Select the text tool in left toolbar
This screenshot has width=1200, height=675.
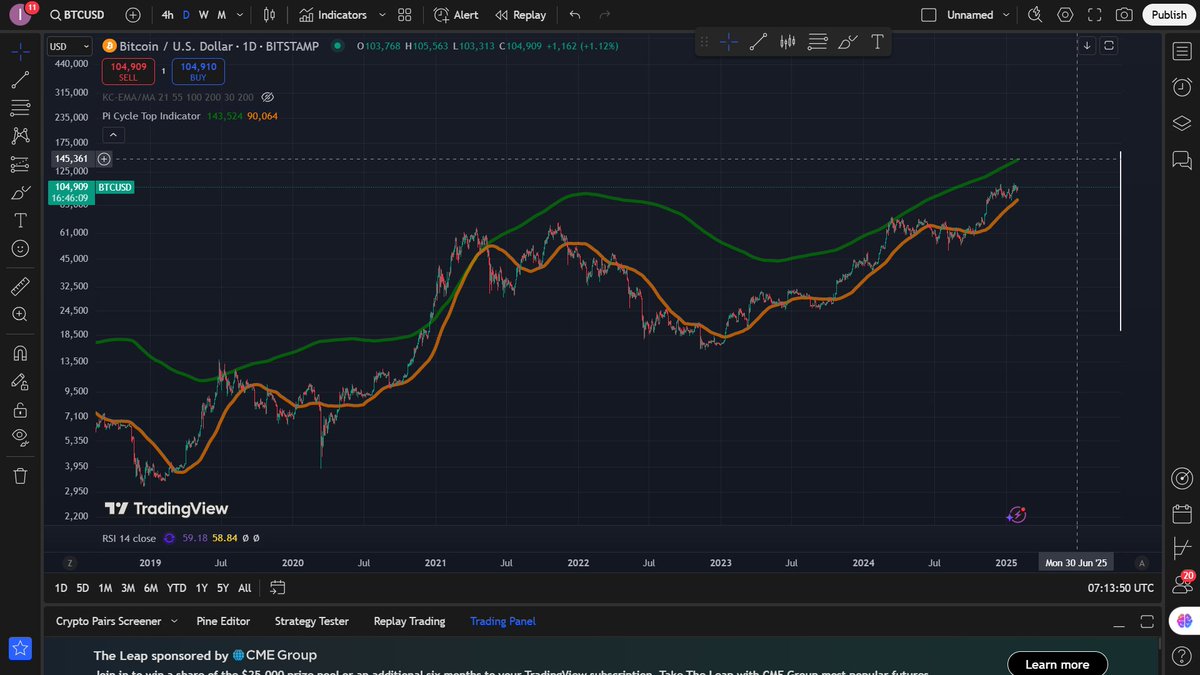pos(20,220)
